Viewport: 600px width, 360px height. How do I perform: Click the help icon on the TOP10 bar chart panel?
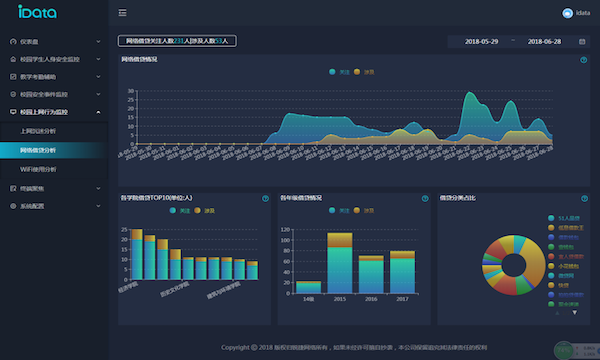pos(265,198)
